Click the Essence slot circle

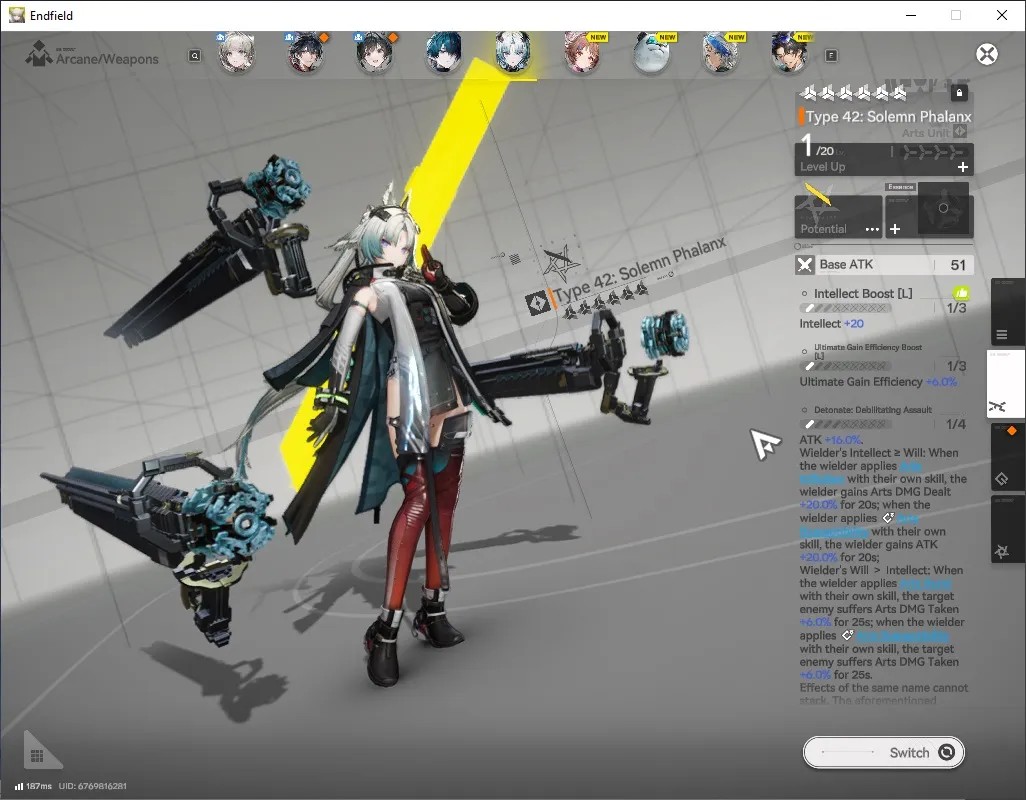tap(943, 208)
